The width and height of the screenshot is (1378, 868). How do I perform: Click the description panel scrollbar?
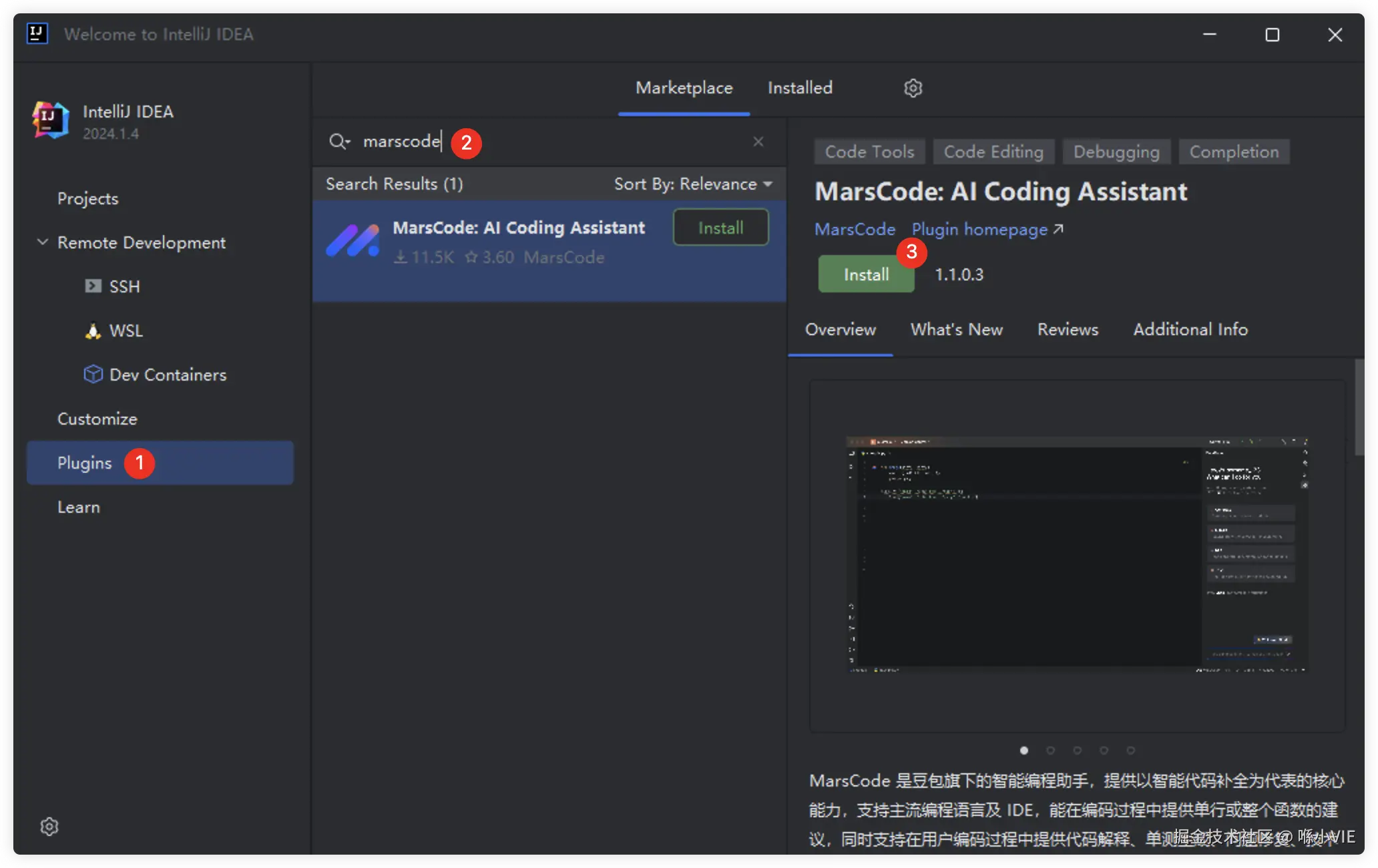[x=1359, y=407]
